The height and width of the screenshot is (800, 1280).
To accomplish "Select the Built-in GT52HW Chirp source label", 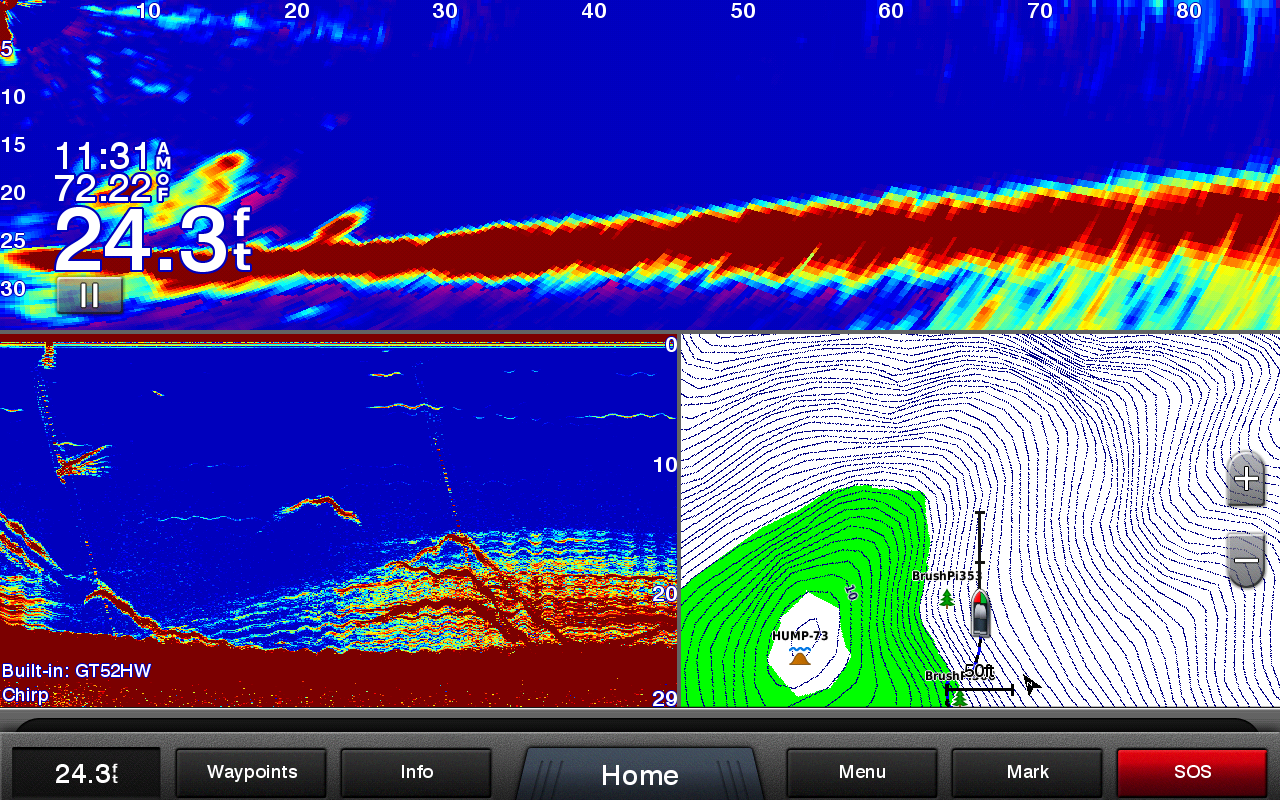I will [76, 682].
